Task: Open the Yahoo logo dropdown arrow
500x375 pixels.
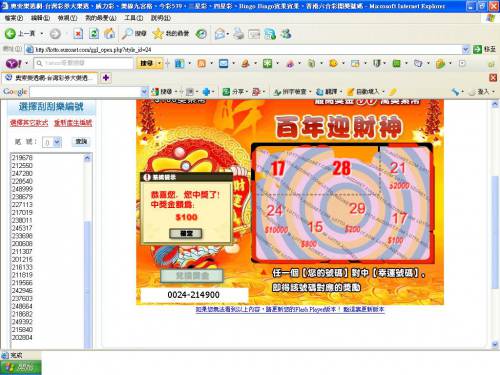Action: pyautogui.click(x=27, y=63)
